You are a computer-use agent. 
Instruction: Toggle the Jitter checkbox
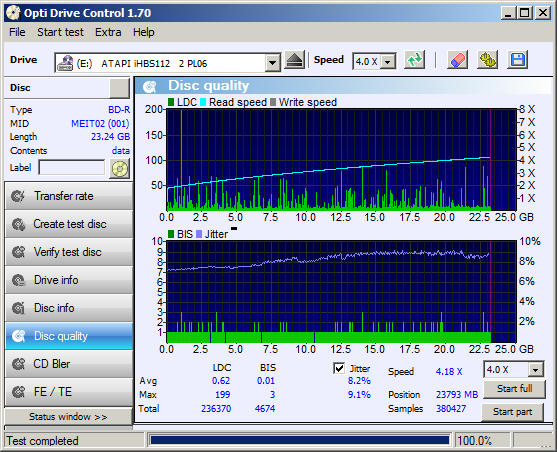[339, 368]
